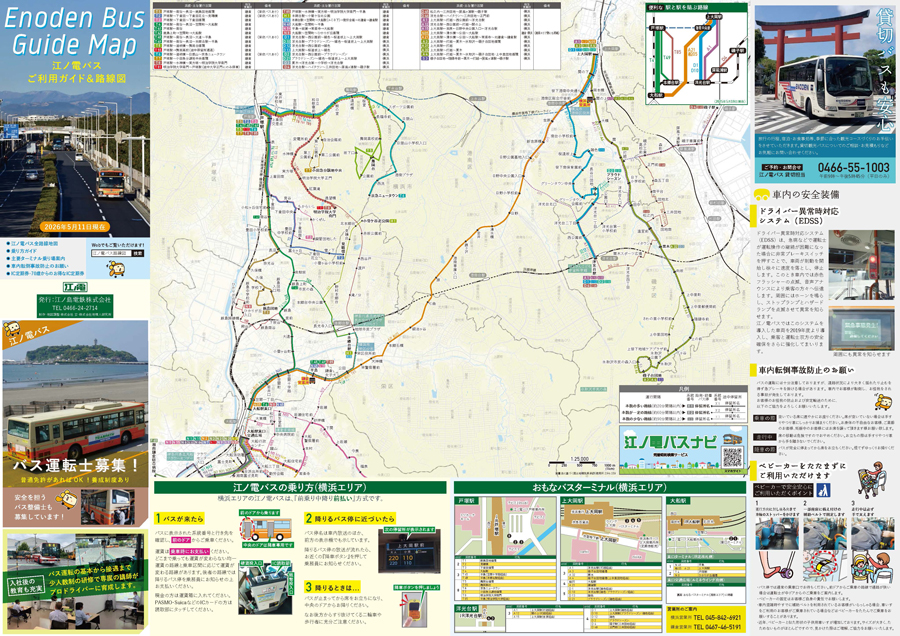Click the おもなバスターミナル(横浜エリア) header

click(599, 487)
